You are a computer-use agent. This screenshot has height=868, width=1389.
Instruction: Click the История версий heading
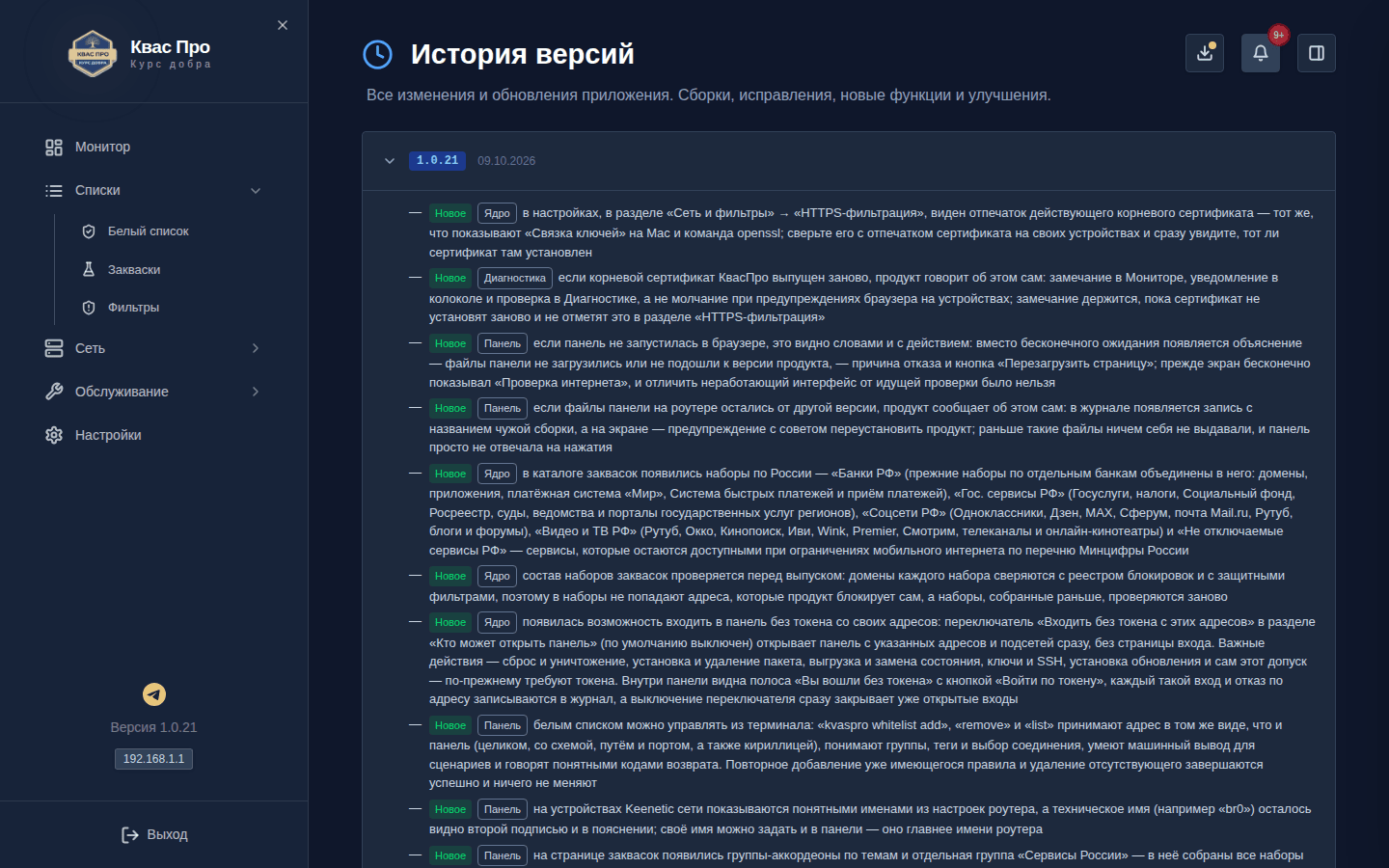[523, 54]
